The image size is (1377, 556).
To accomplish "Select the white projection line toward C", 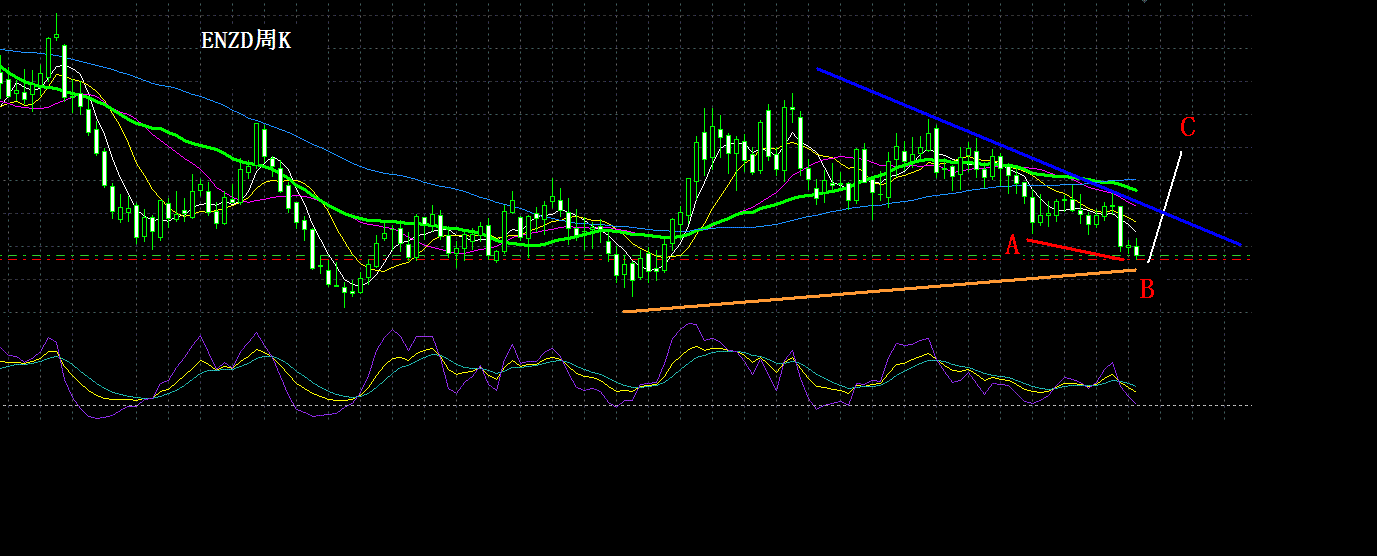I will [1165, 207].
